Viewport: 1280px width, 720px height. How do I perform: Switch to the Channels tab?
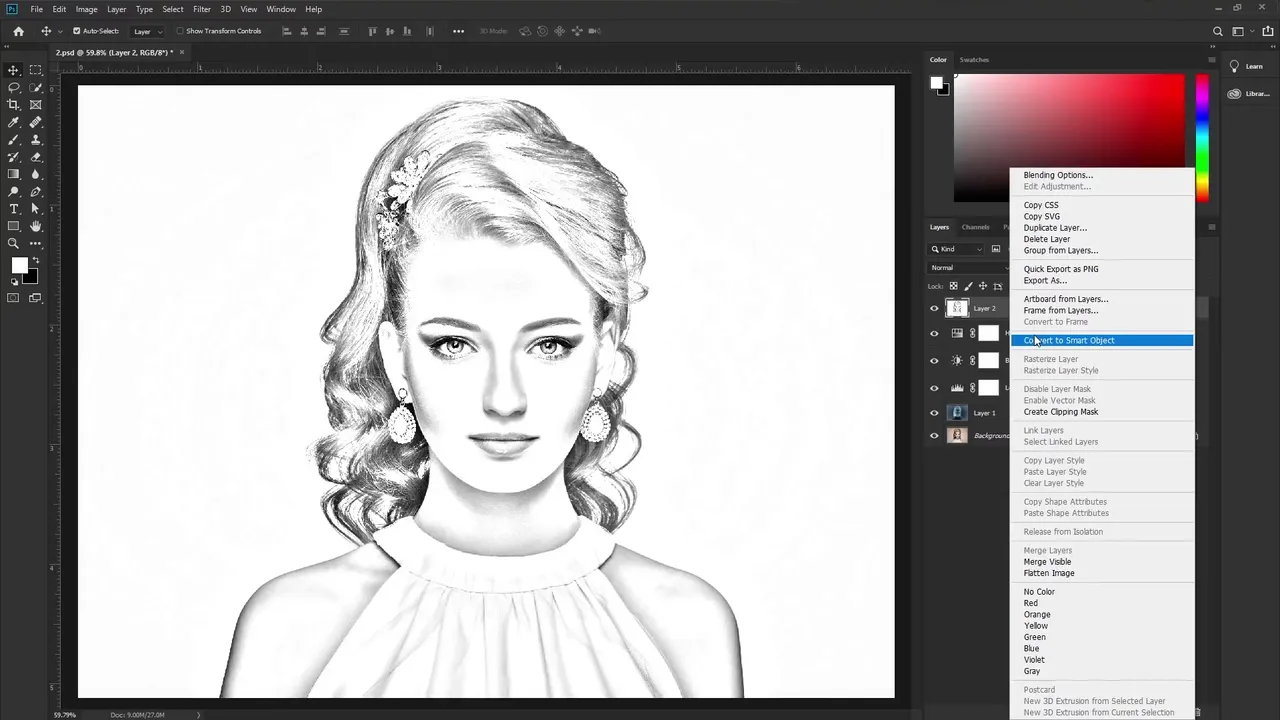tap(975, 227)
